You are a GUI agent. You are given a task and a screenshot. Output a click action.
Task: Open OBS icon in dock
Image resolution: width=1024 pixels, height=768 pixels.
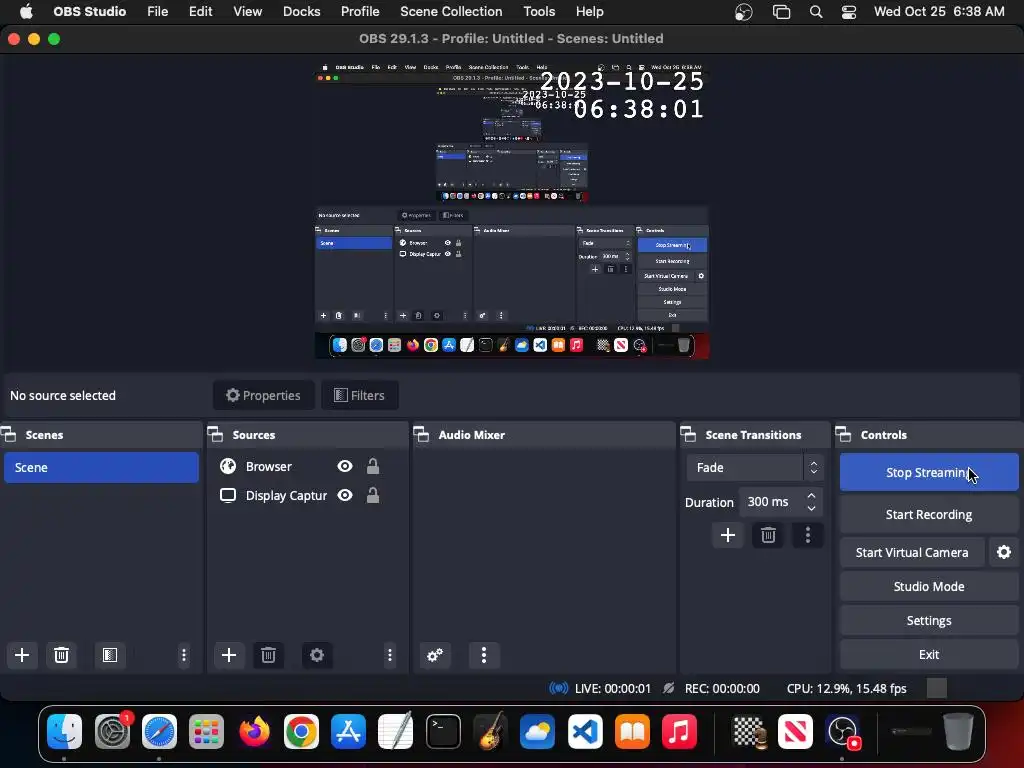tap(843, 731)
